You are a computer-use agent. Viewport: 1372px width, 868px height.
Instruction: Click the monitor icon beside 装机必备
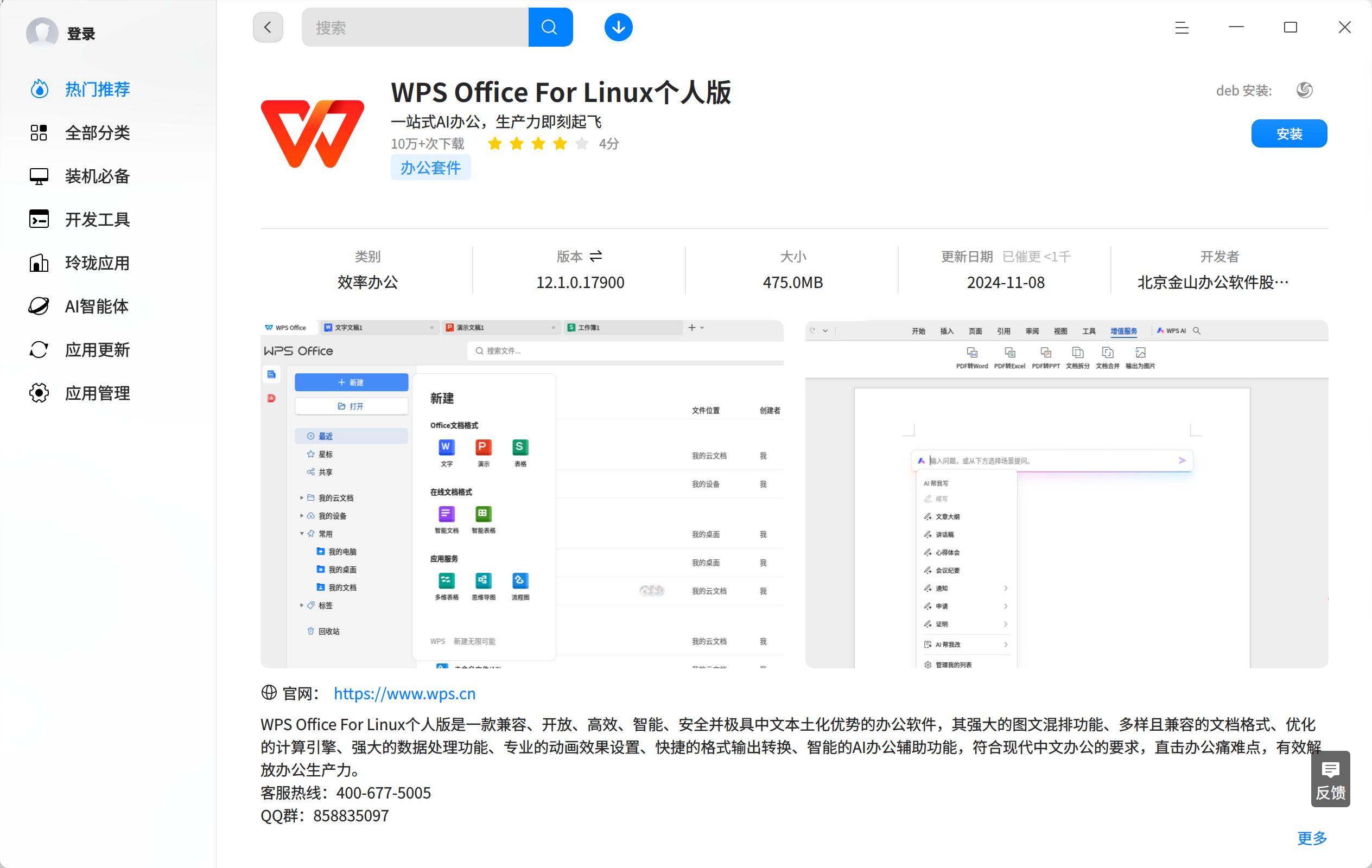point(39,176)
